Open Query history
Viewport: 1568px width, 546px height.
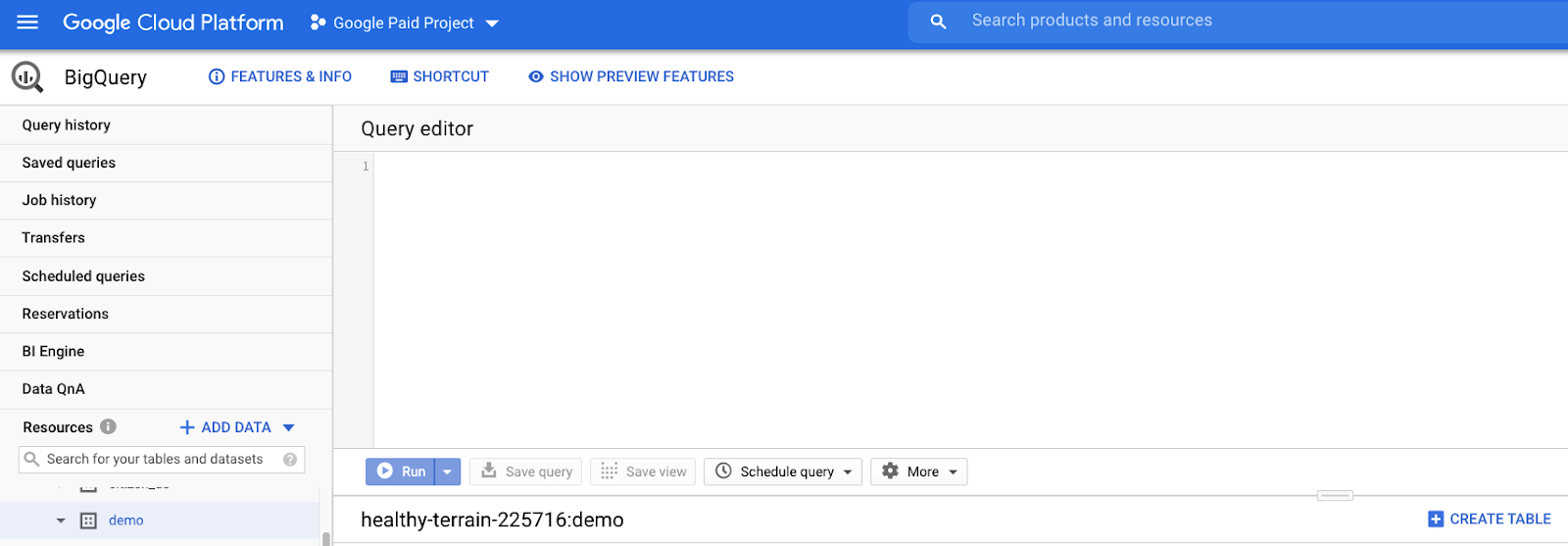[67, 125]
